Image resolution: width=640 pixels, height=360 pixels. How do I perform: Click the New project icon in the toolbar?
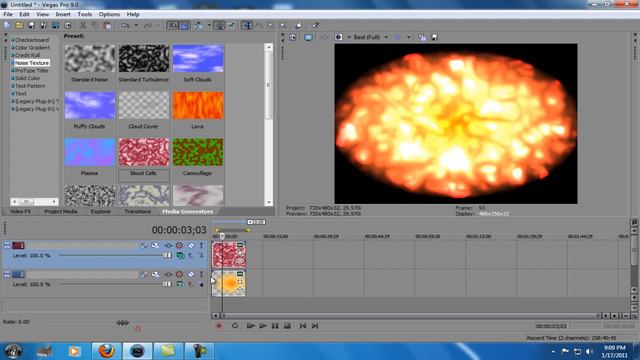[7, 25]
